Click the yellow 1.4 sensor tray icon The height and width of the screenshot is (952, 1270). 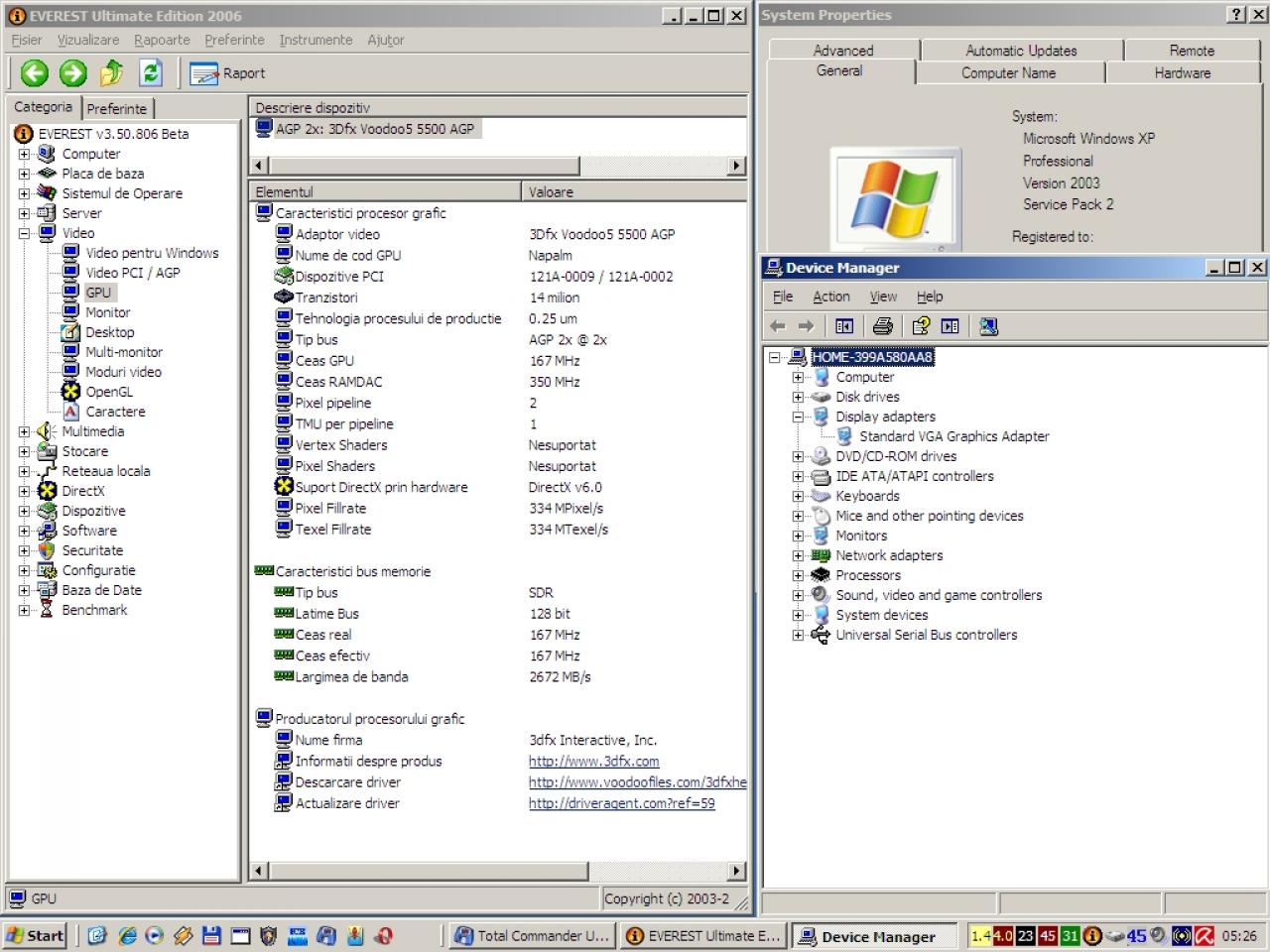point(980,935)
